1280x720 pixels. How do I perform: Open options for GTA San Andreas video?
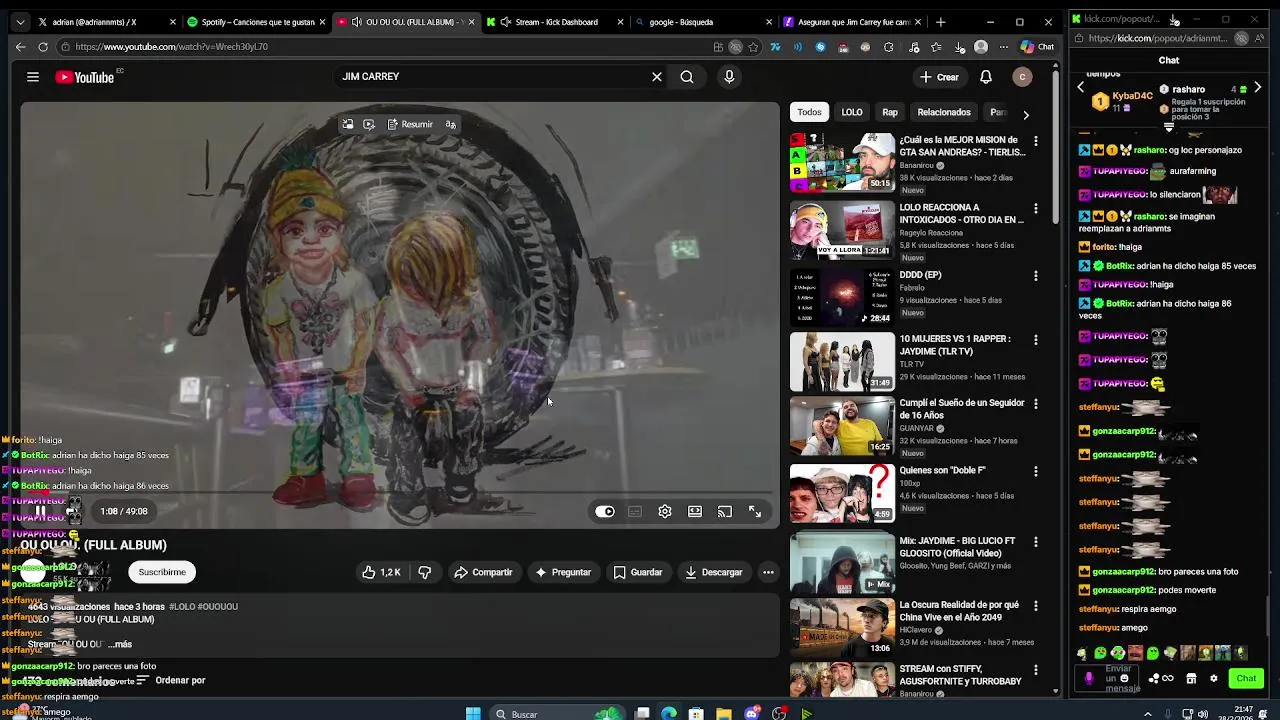(1035, 141)
